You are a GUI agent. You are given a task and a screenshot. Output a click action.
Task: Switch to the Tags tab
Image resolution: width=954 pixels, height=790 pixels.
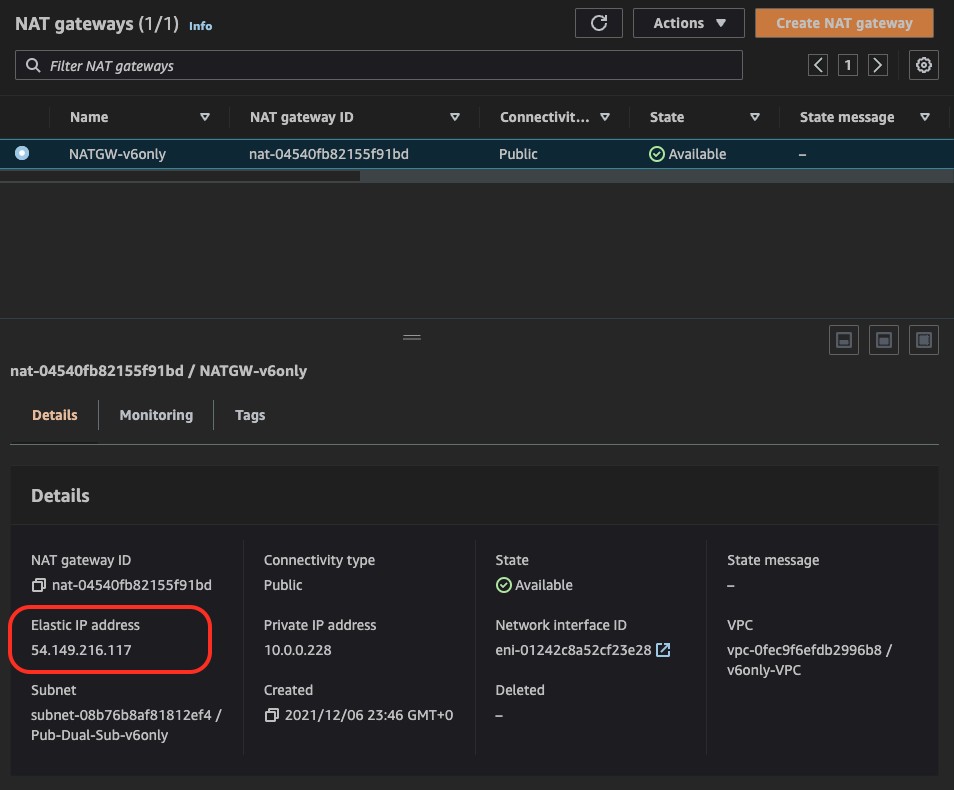250,415
